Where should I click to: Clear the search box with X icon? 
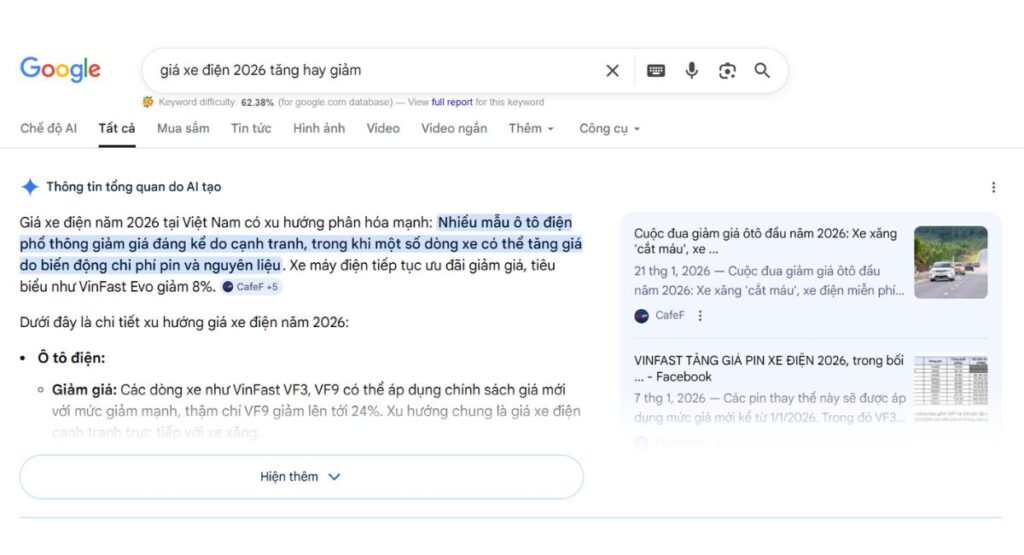612,71
